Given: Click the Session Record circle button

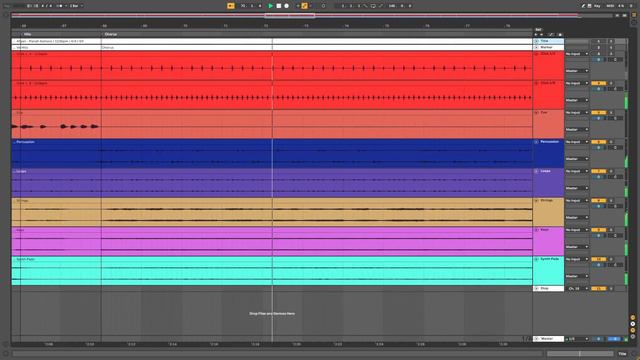Looking at the screenshot, I should click(323, 6).
